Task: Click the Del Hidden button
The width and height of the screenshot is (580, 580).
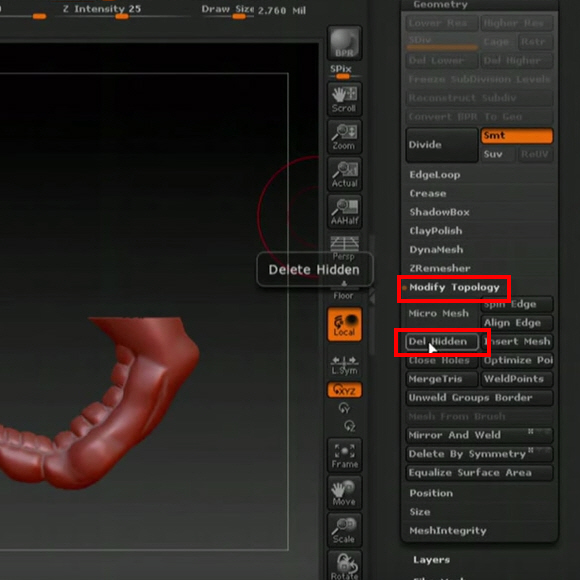Action: coord(442,341)
